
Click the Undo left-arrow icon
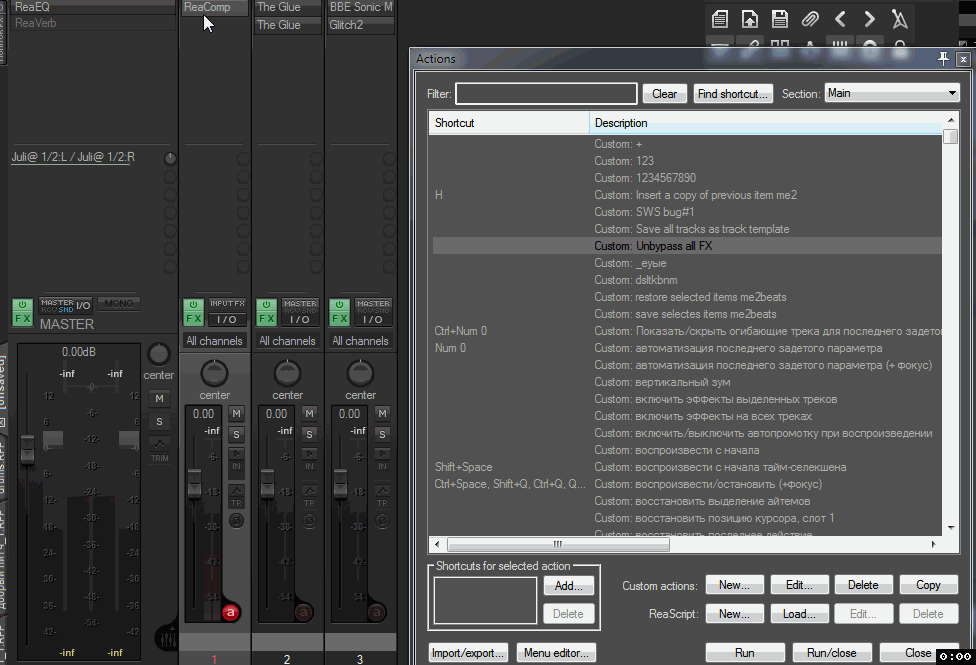point(840,19)
